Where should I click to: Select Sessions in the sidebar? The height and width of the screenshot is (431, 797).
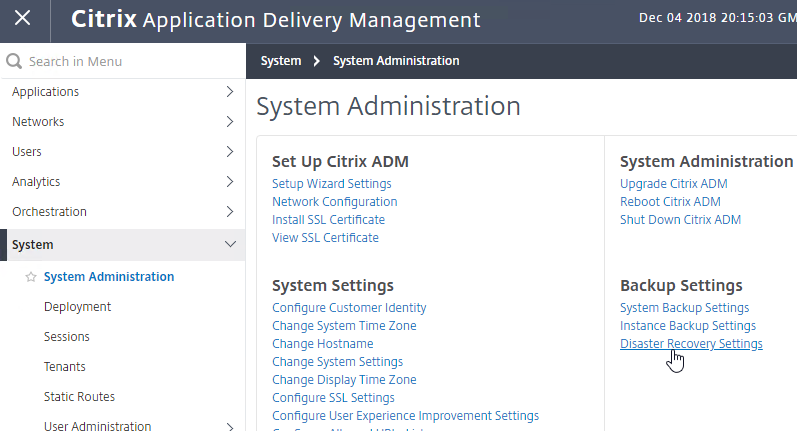(x=67, y=336)
